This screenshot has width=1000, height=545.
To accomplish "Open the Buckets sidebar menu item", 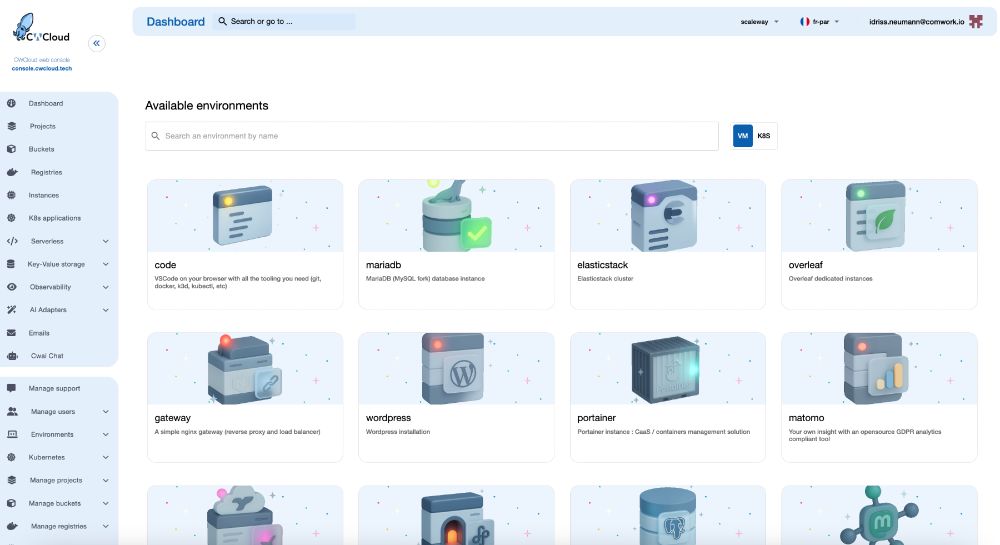I will pos(58,149).
